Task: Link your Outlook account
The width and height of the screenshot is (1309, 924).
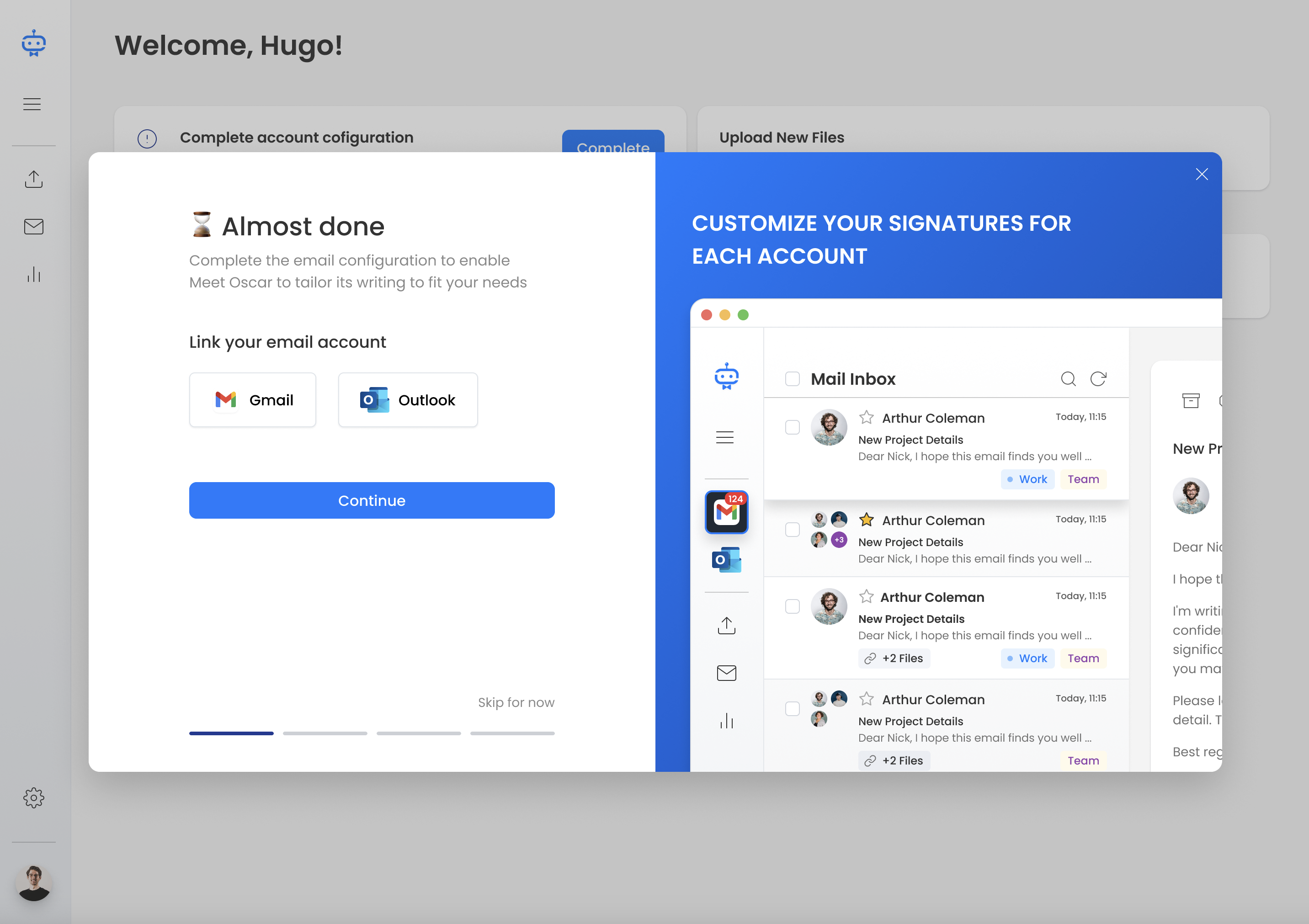Action: [408, 400]
